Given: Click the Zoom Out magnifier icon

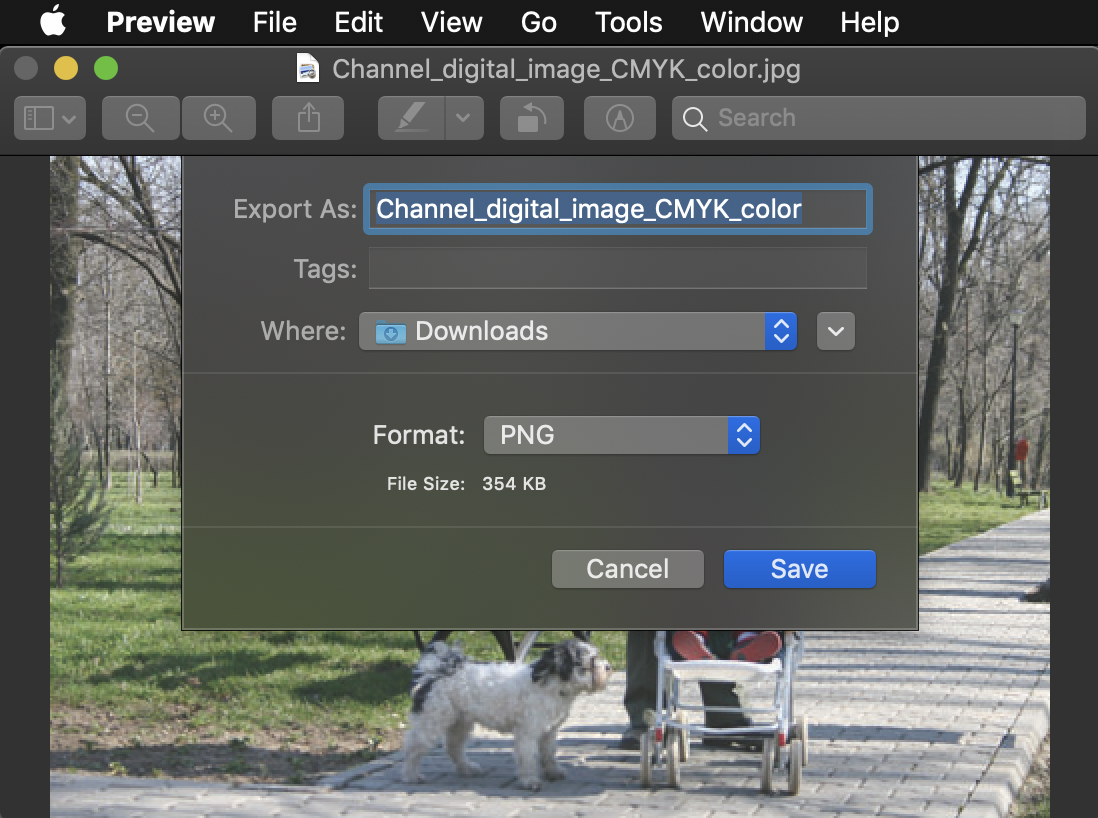Looking at the screenshot, I should (140, 118).
